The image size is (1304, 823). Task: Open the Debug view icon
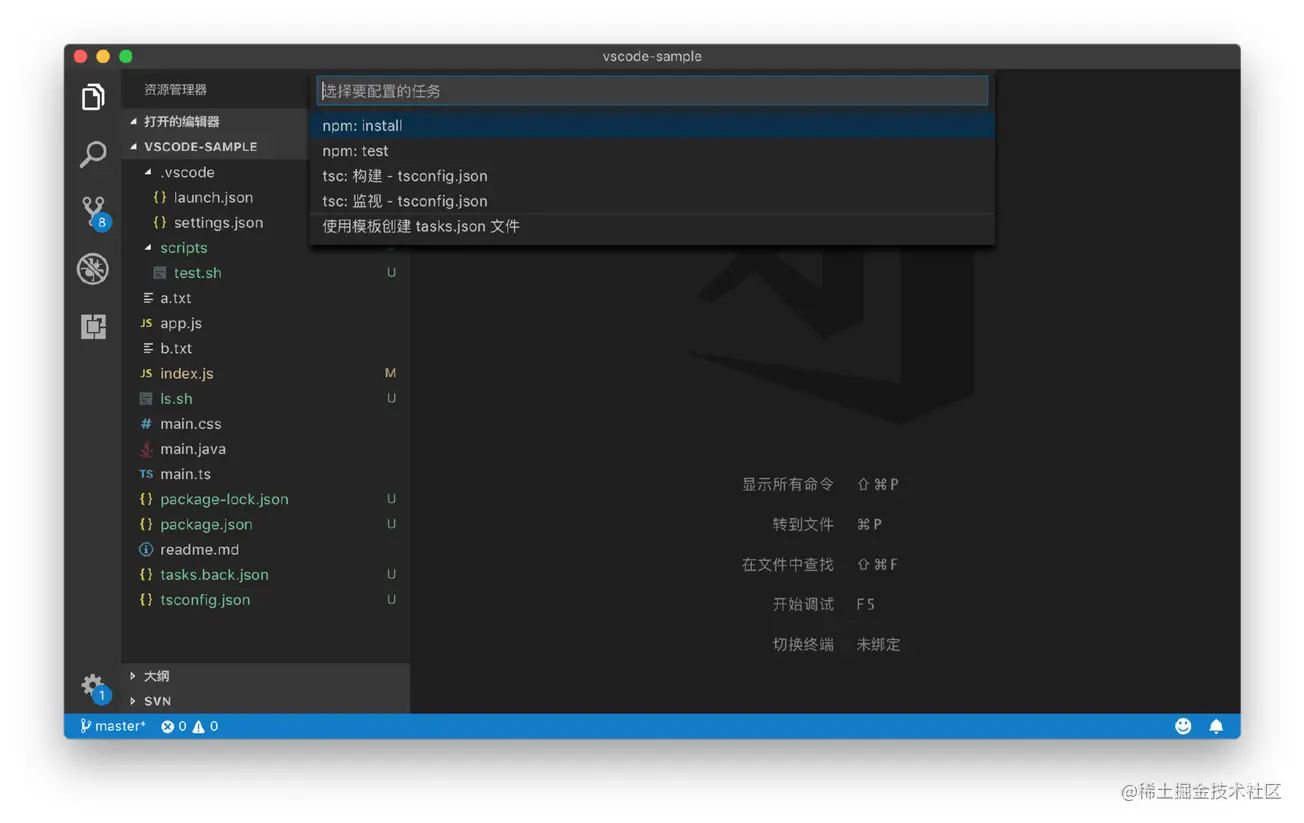coord(93,269)
